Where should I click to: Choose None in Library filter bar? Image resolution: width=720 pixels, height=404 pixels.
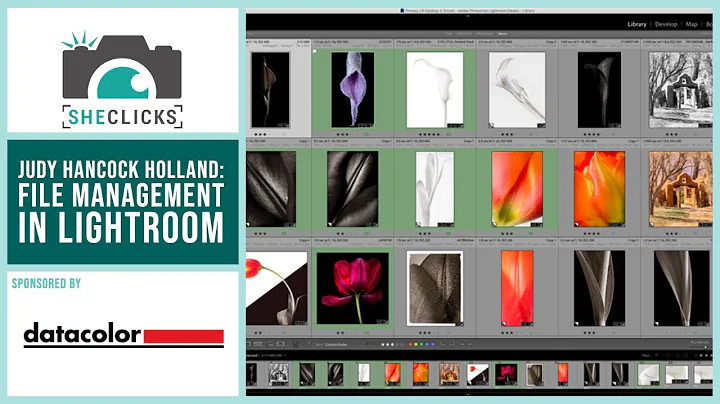(x=502, y=34)
